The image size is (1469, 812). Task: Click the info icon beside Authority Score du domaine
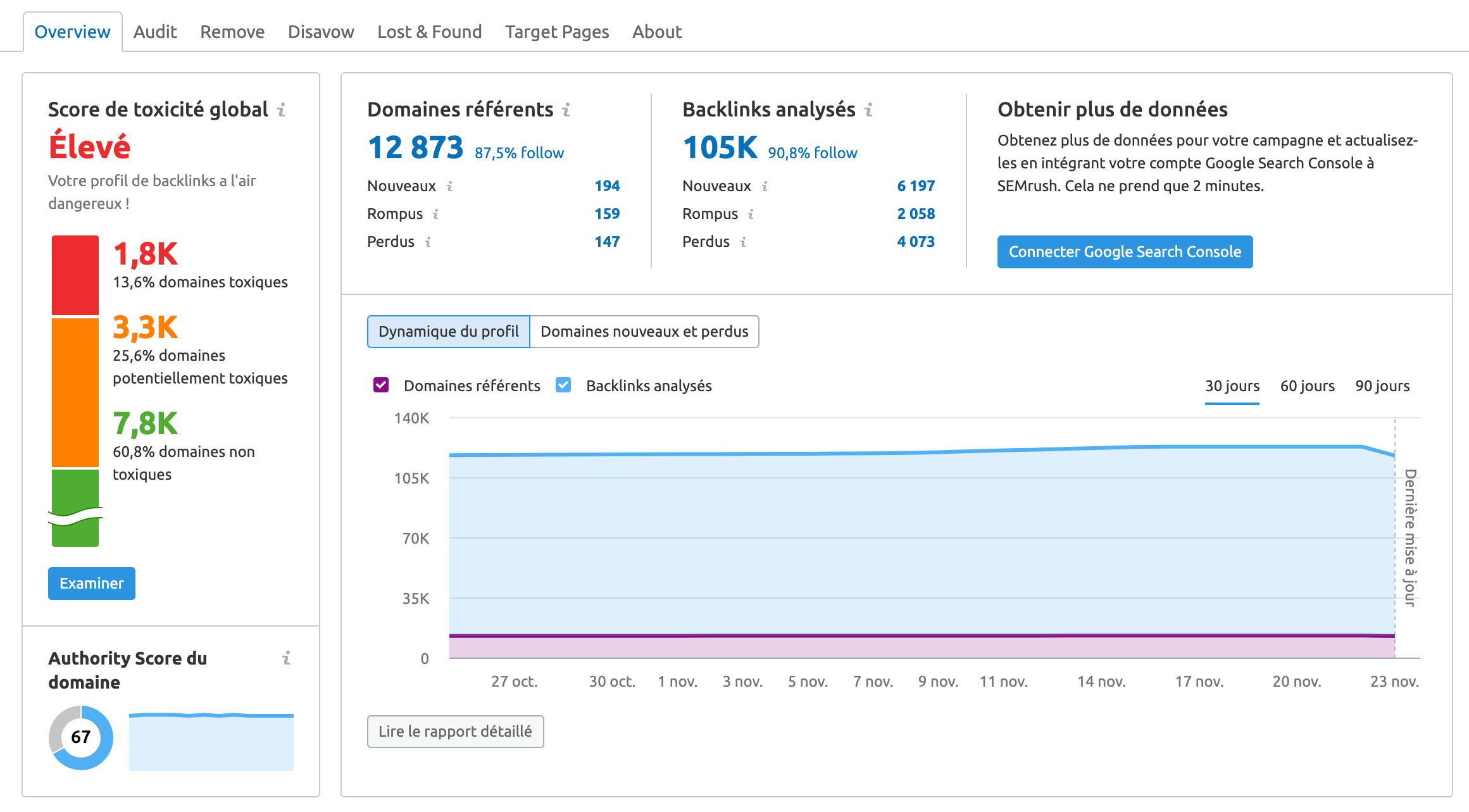coord(288,659)
